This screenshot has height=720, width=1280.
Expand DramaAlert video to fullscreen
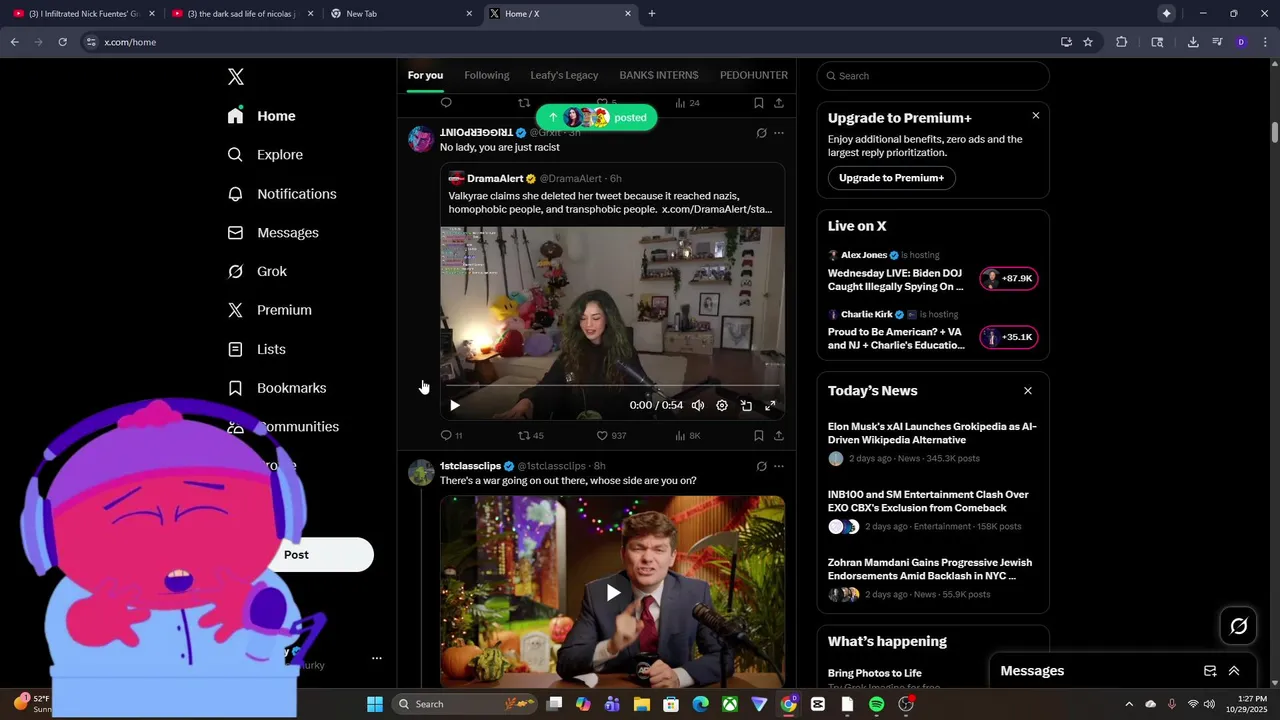point(770,405)
